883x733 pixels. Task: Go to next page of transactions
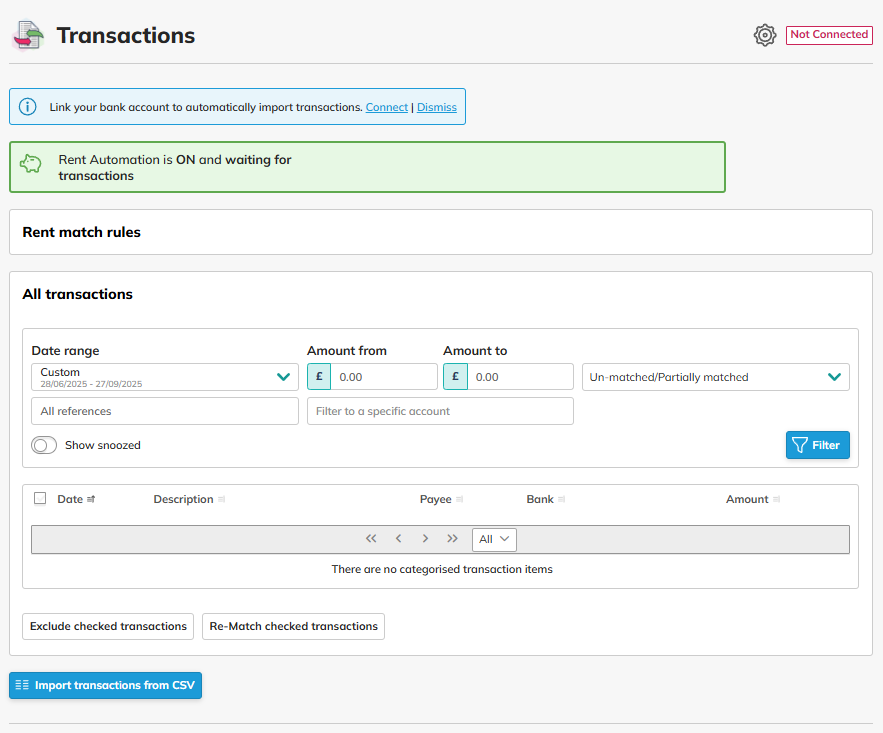pos(425,539)
